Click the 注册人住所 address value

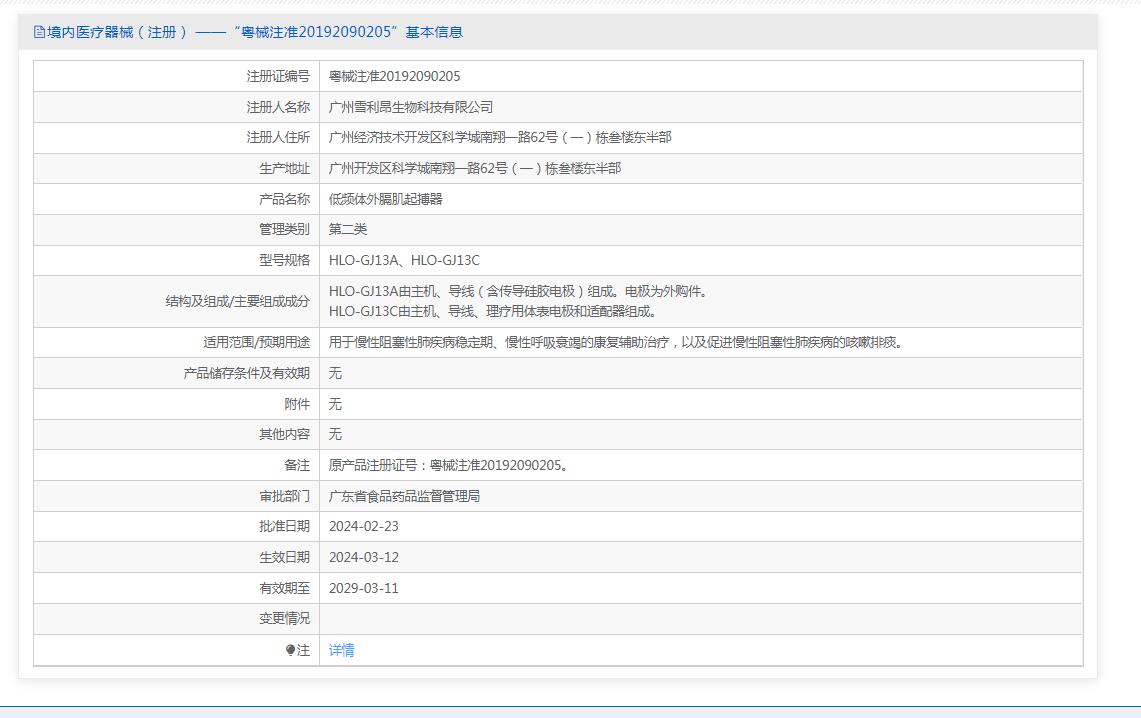click(499, 137)
